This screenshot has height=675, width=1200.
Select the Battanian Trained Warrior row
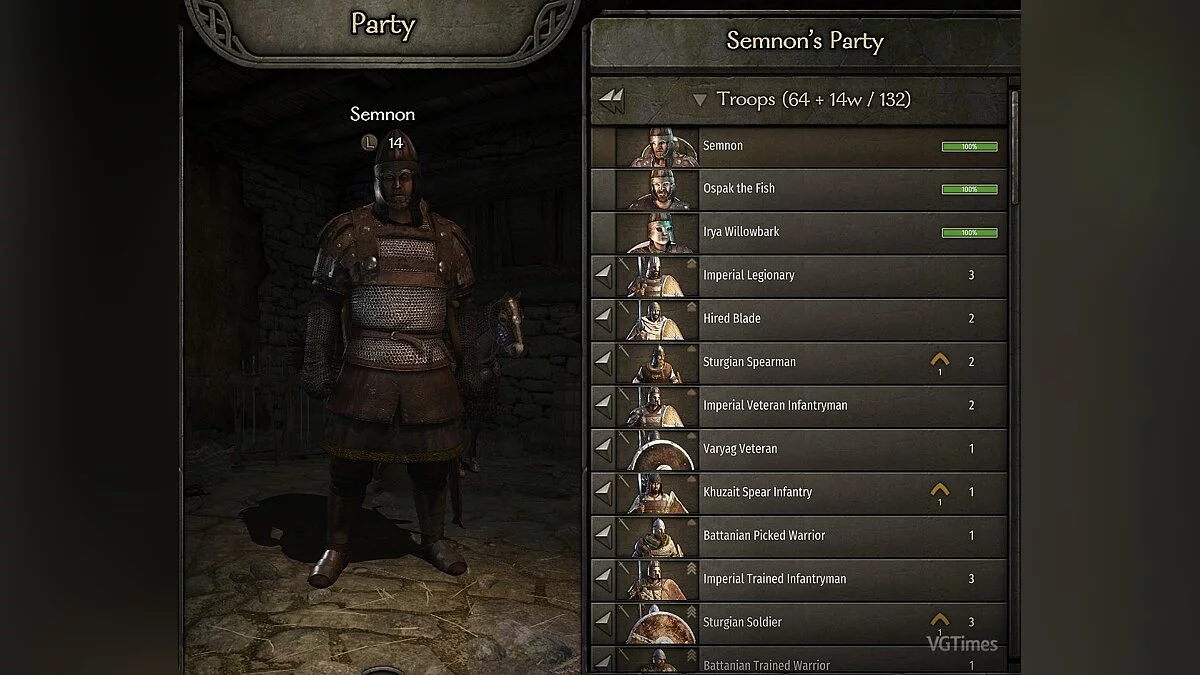[799, 660]
